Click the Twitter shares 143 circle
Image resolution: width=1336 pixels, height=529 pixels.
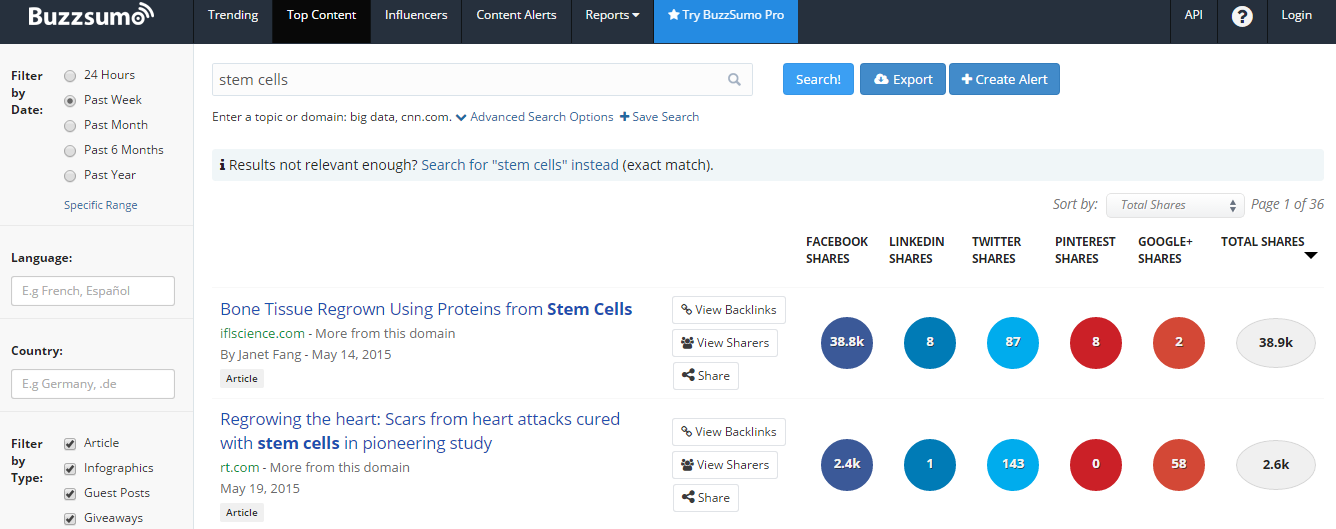[1013, 464]
